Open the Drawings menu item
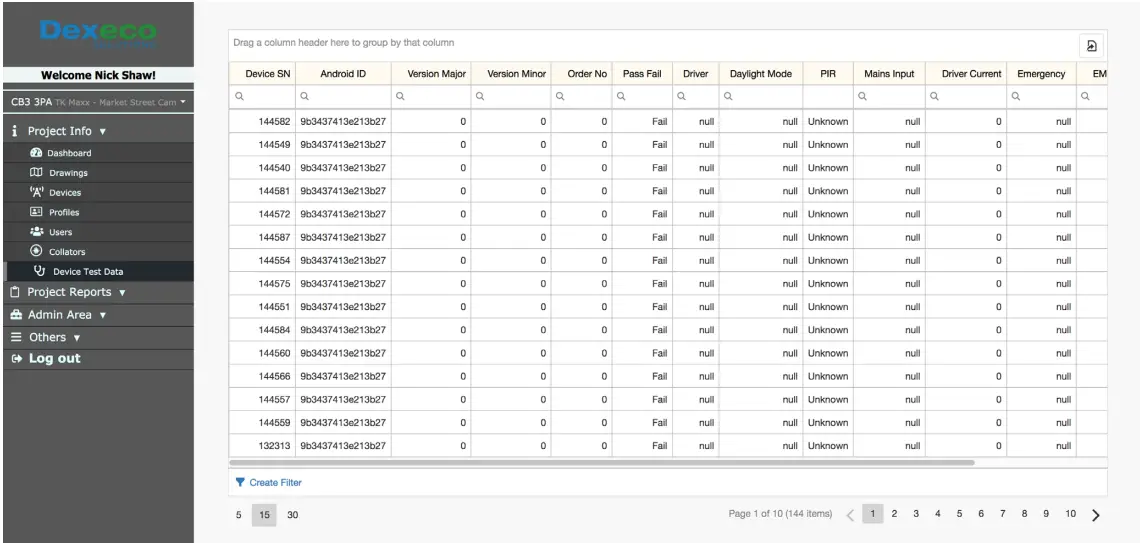This screenshot has height=543, width=1140. point(98,172)
